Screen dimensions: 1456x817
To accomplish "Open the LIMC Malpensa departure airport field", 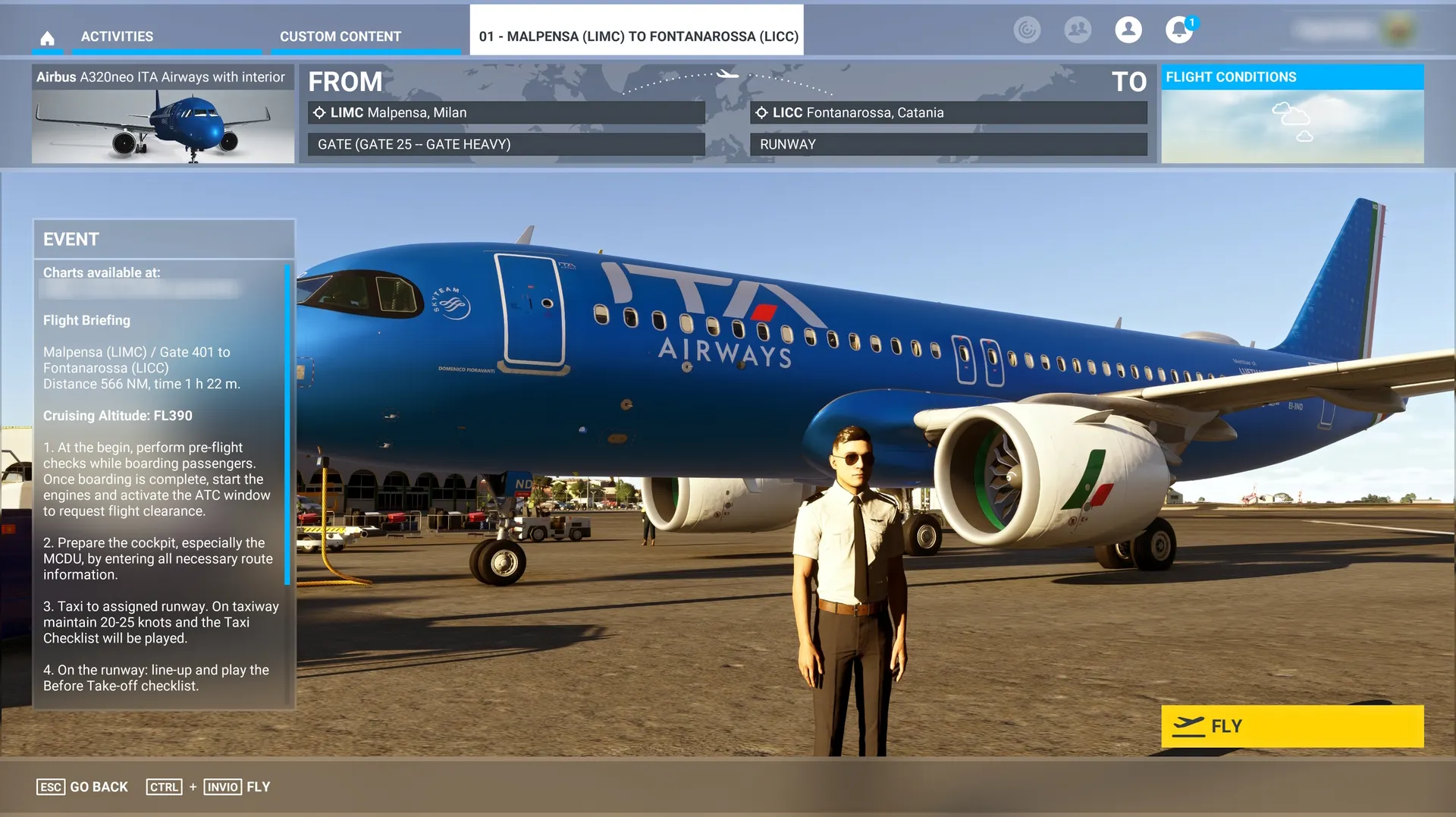I will pos(506,112).
